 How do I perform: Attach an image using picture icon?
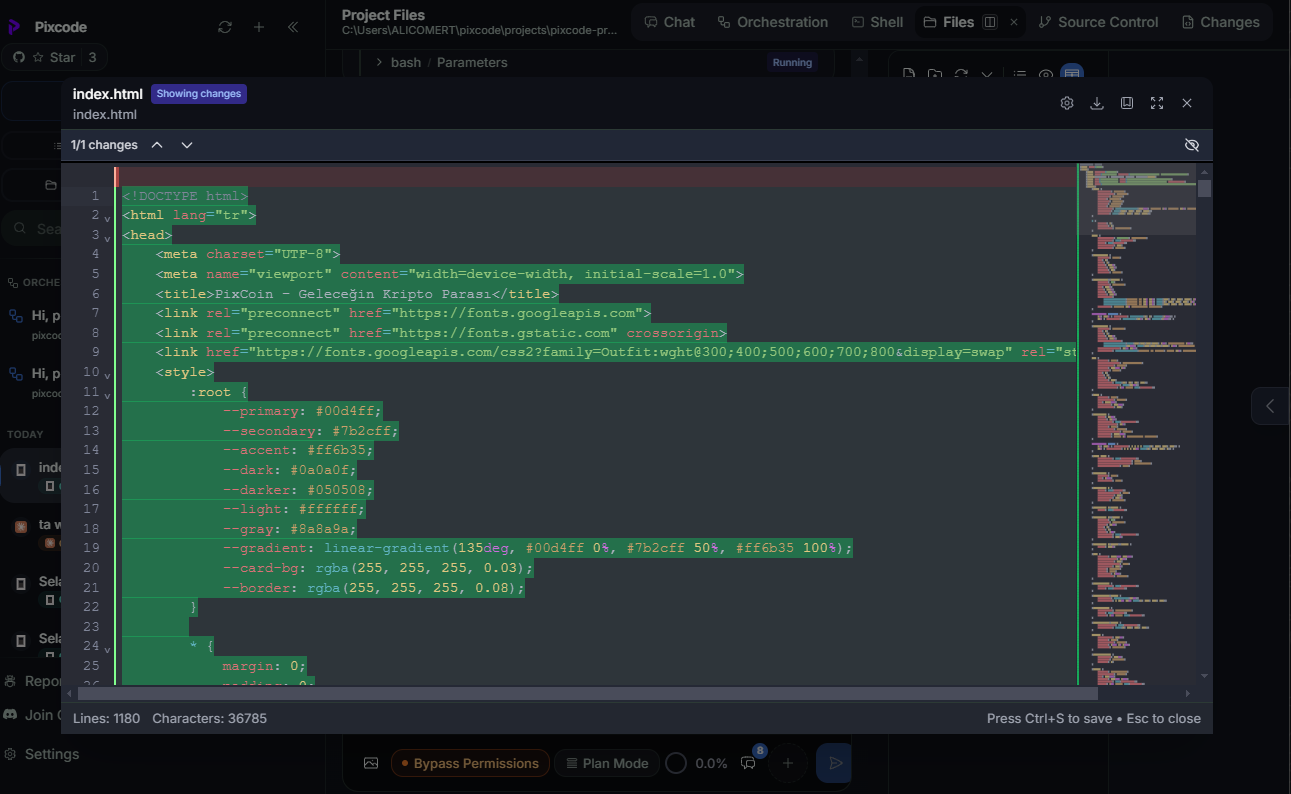(x=371, y=763)
